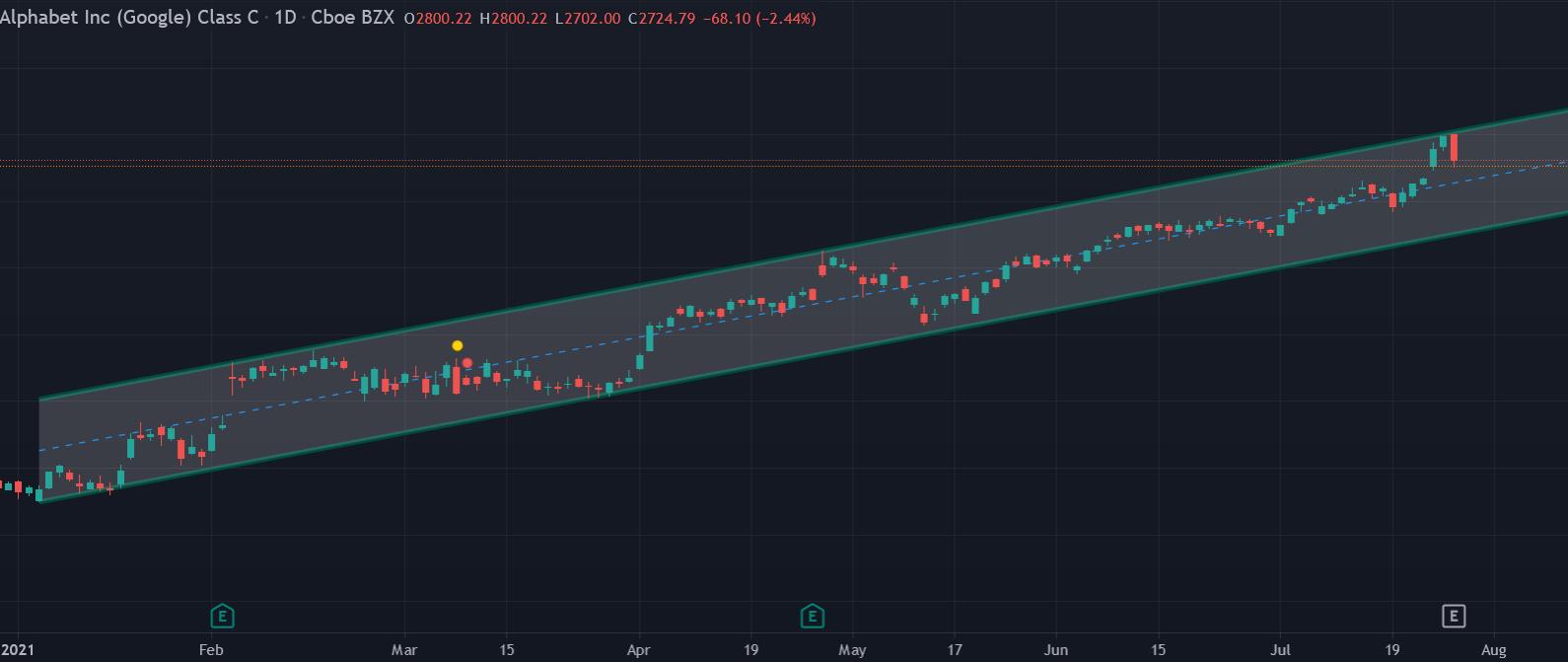Click the Apr label on time axis
Viewport: 1568px width, 662px height.
click(x=639, y=650)
